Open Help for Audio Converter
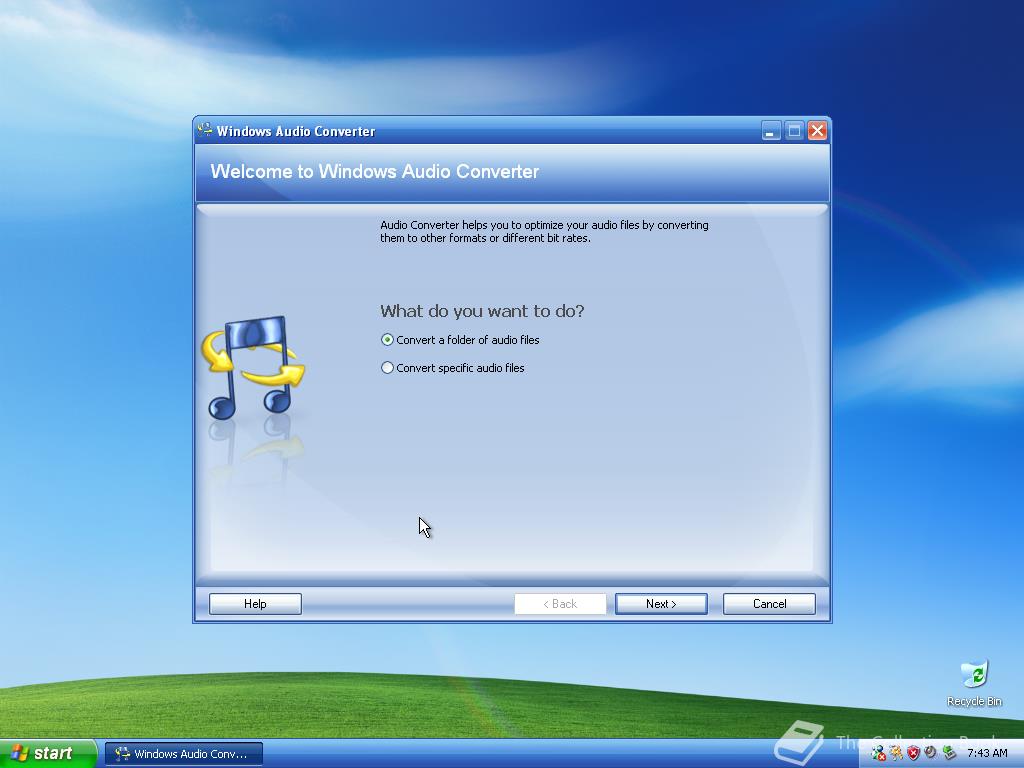The width and height of the screenshot is (1024, 768). point(255,603)
